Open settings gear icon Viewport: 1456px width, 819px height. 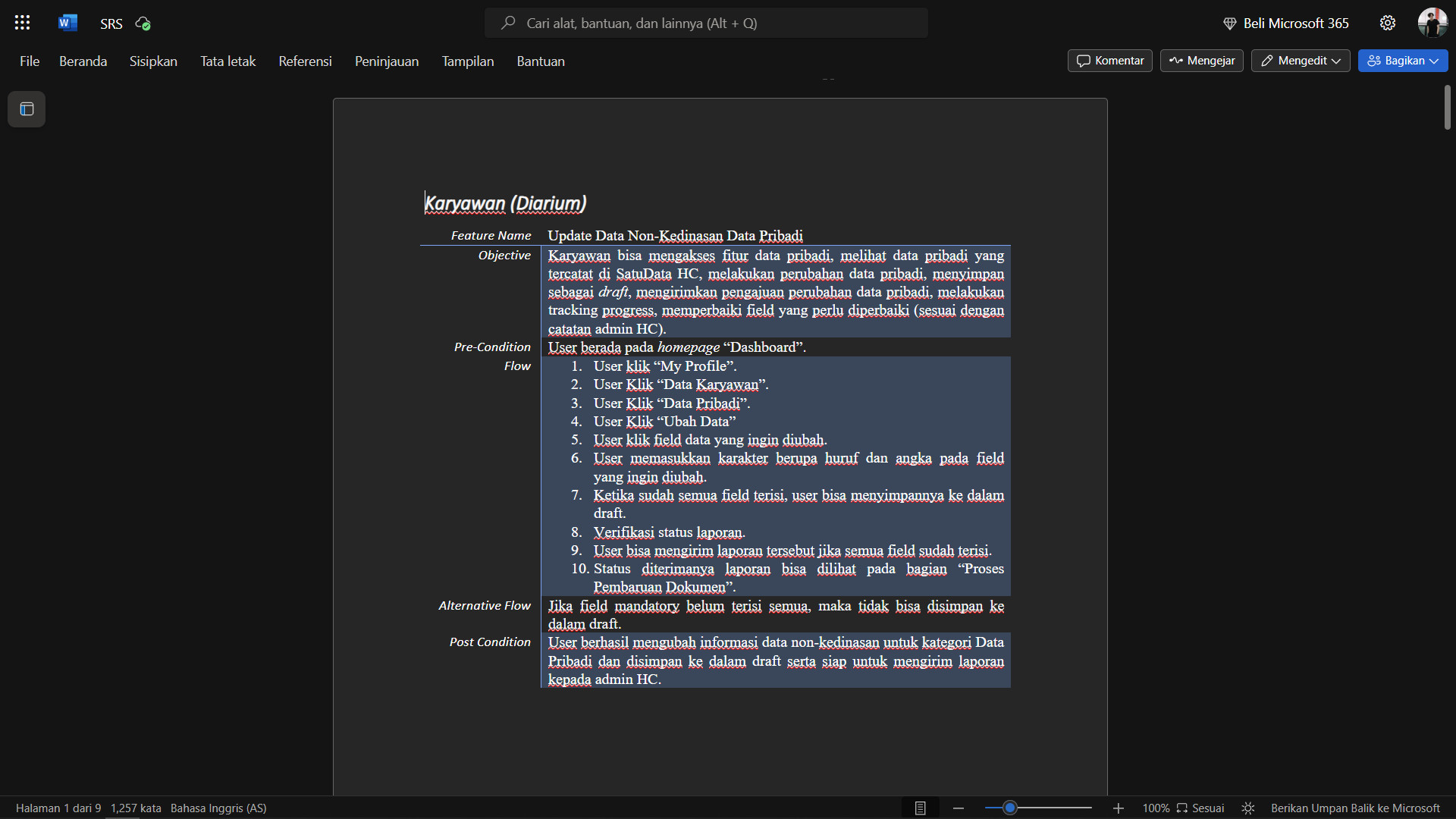click(1387, 23)
